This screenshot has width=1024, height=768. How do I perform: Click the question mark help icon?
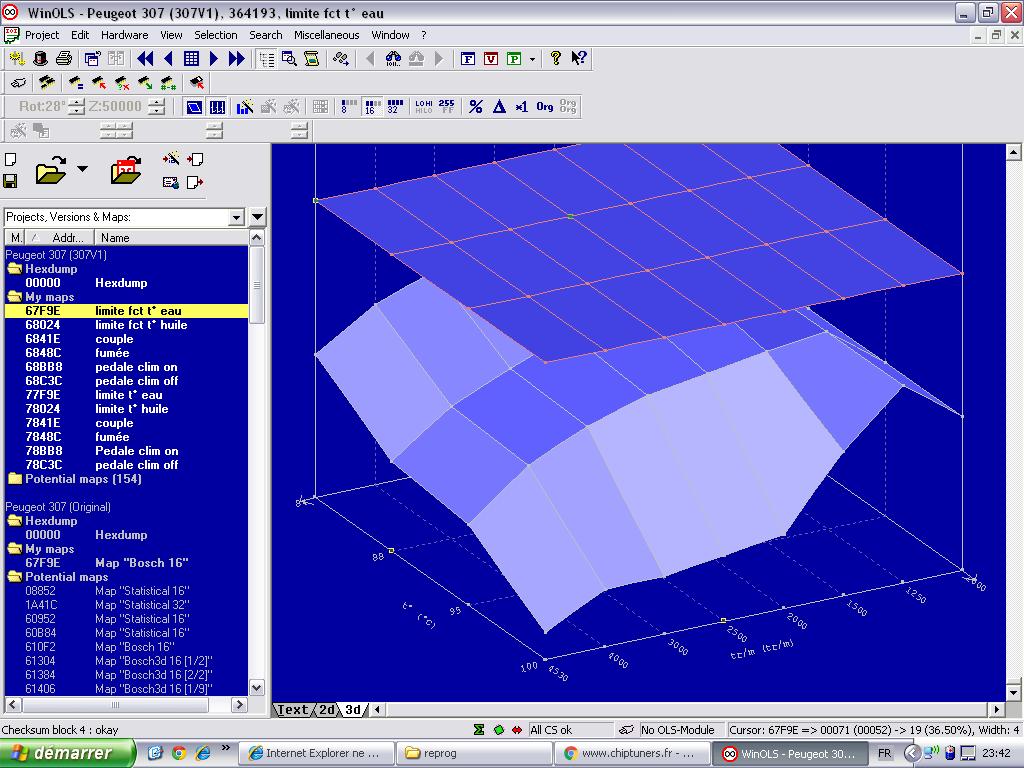(556, 59)
